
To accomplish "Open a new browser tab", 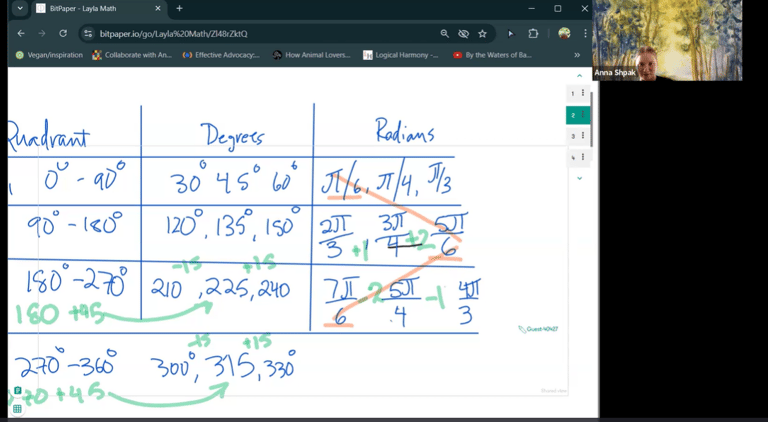I will click(x=179, y=8).
